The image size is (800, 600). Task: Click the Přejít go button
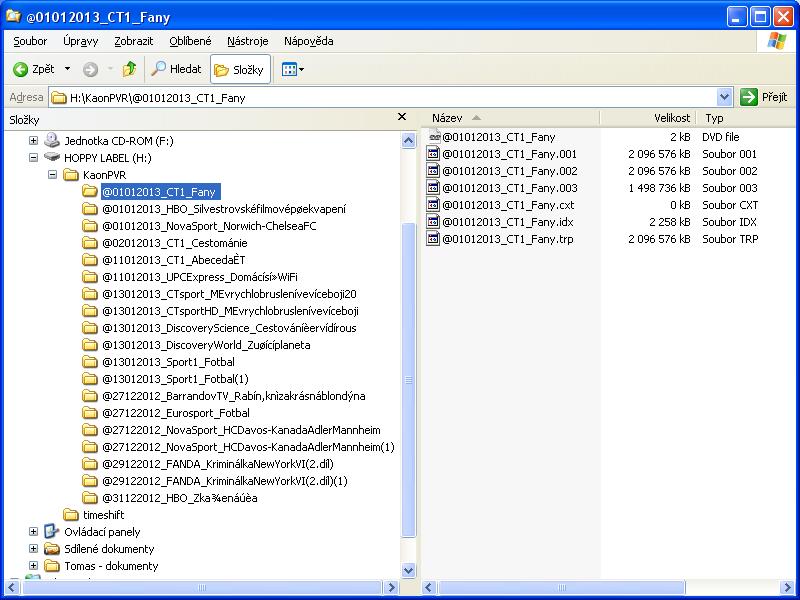(764, 97)
